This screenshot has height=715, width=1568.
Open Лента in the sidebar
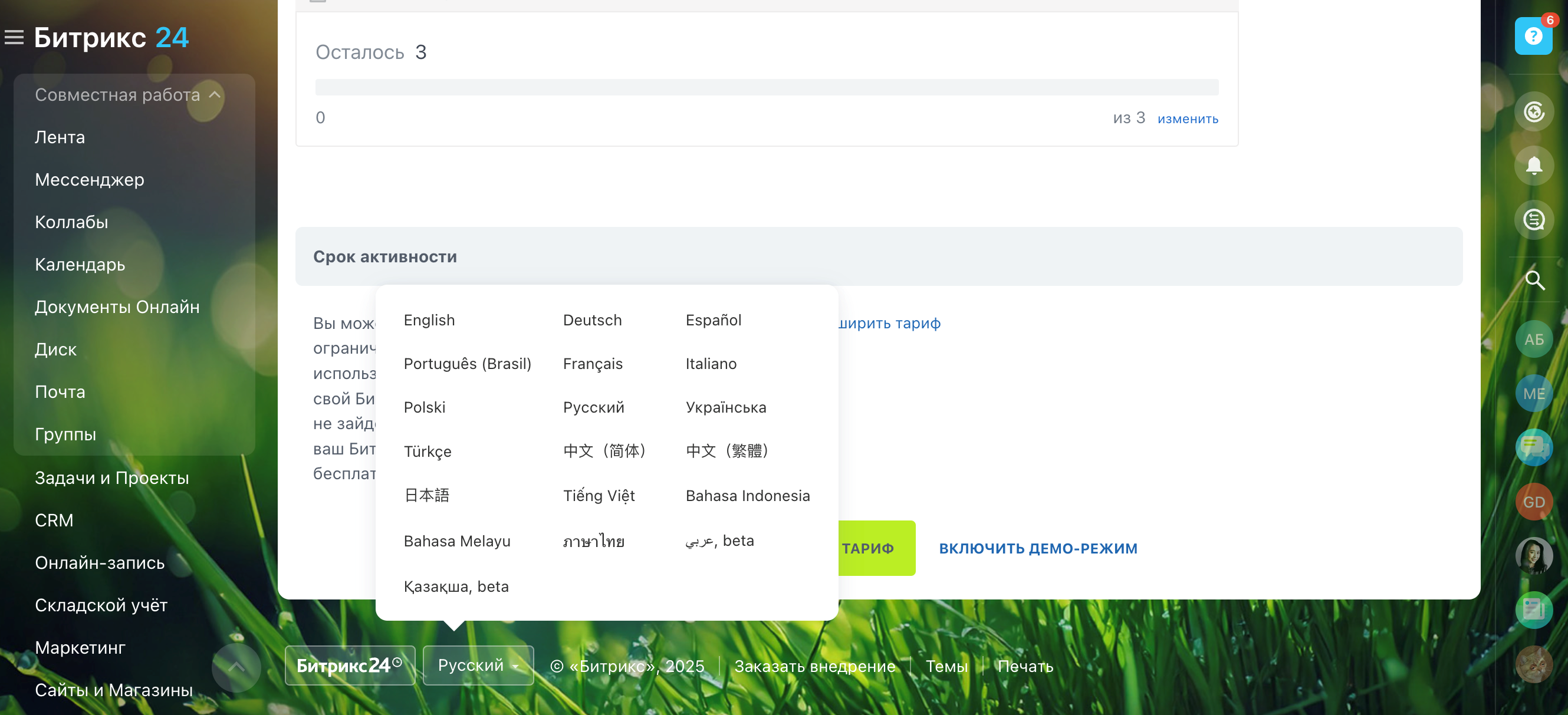[60, 137]
